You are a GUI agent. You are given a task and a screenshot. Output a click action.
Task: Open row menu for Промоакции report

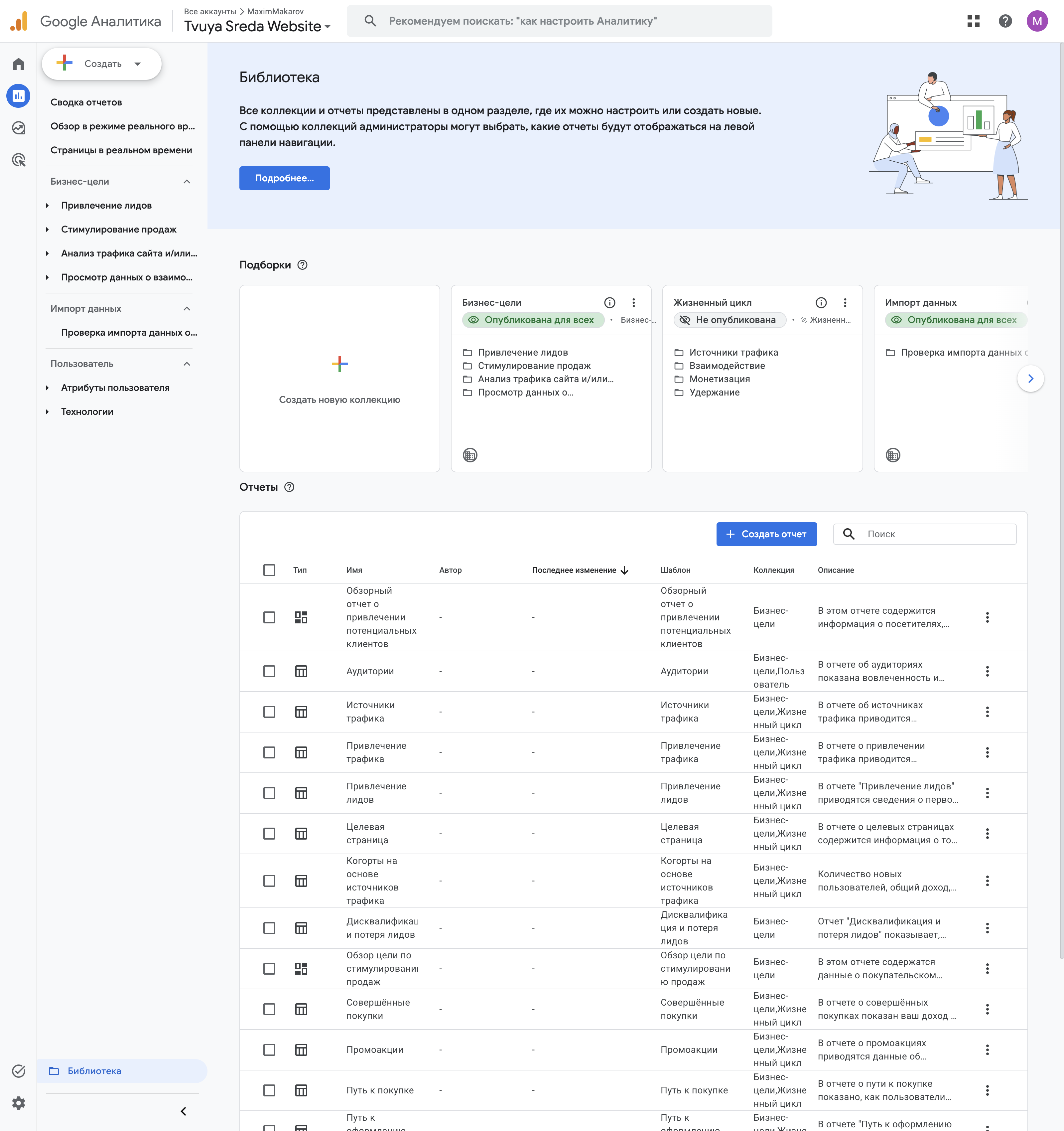(987, 1050)
